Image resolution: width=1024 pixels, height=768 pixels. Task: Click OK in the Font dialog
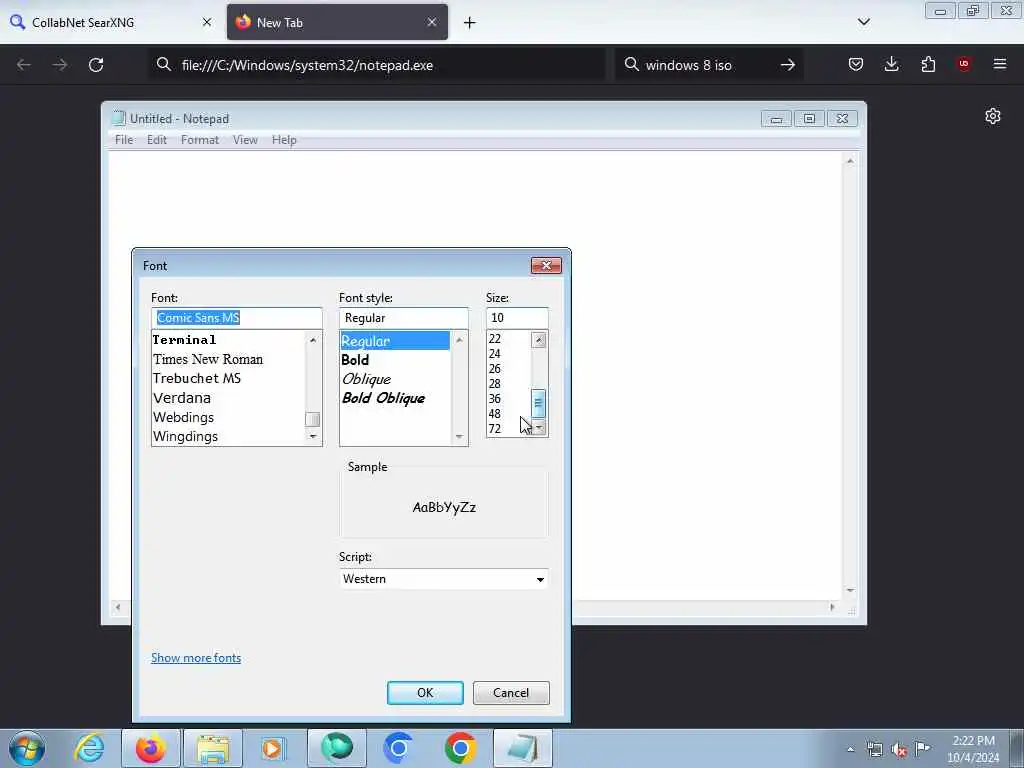(x=425, y=693)
